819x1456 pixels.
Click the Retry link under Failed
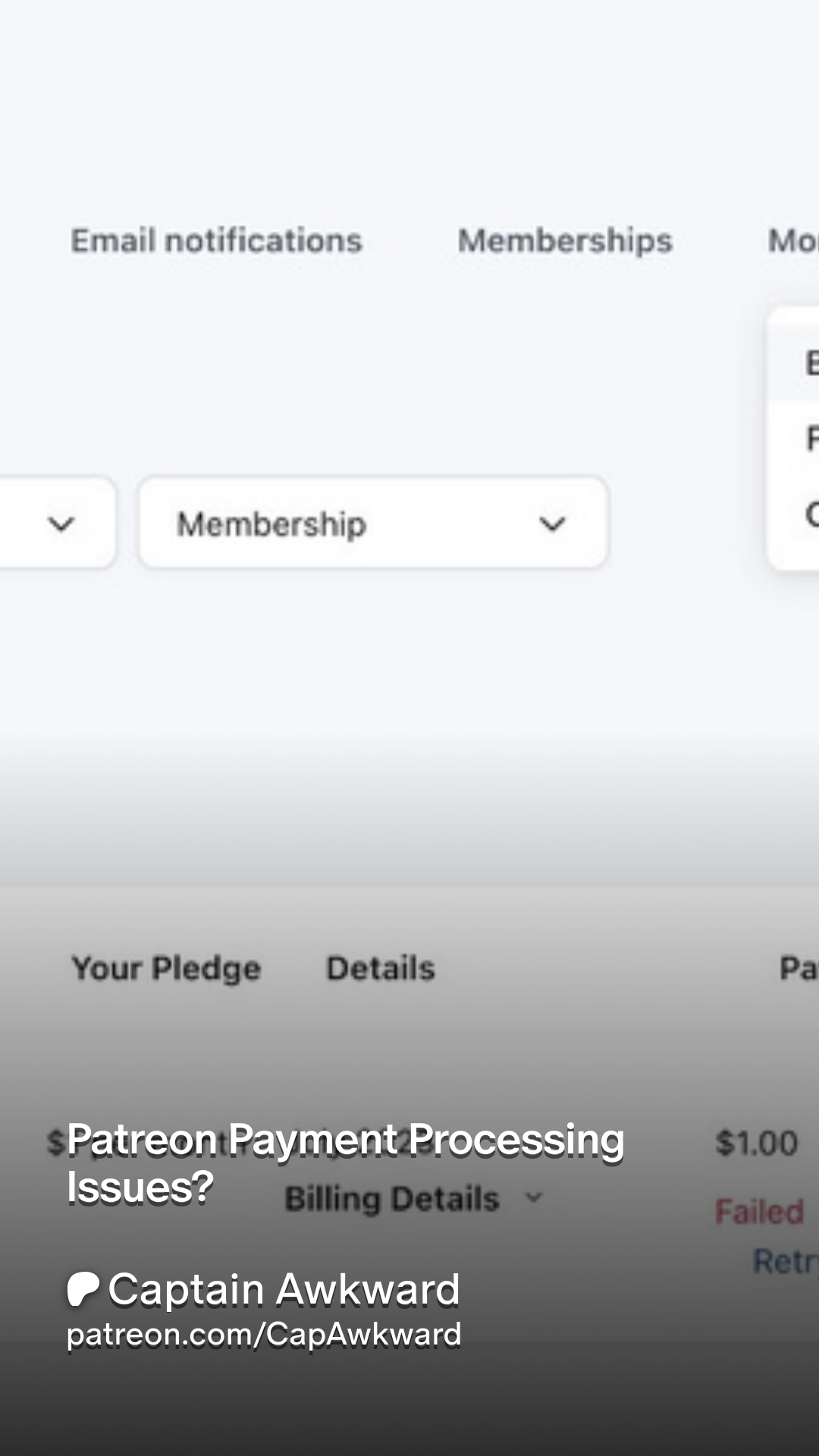tap(785, 1262)
